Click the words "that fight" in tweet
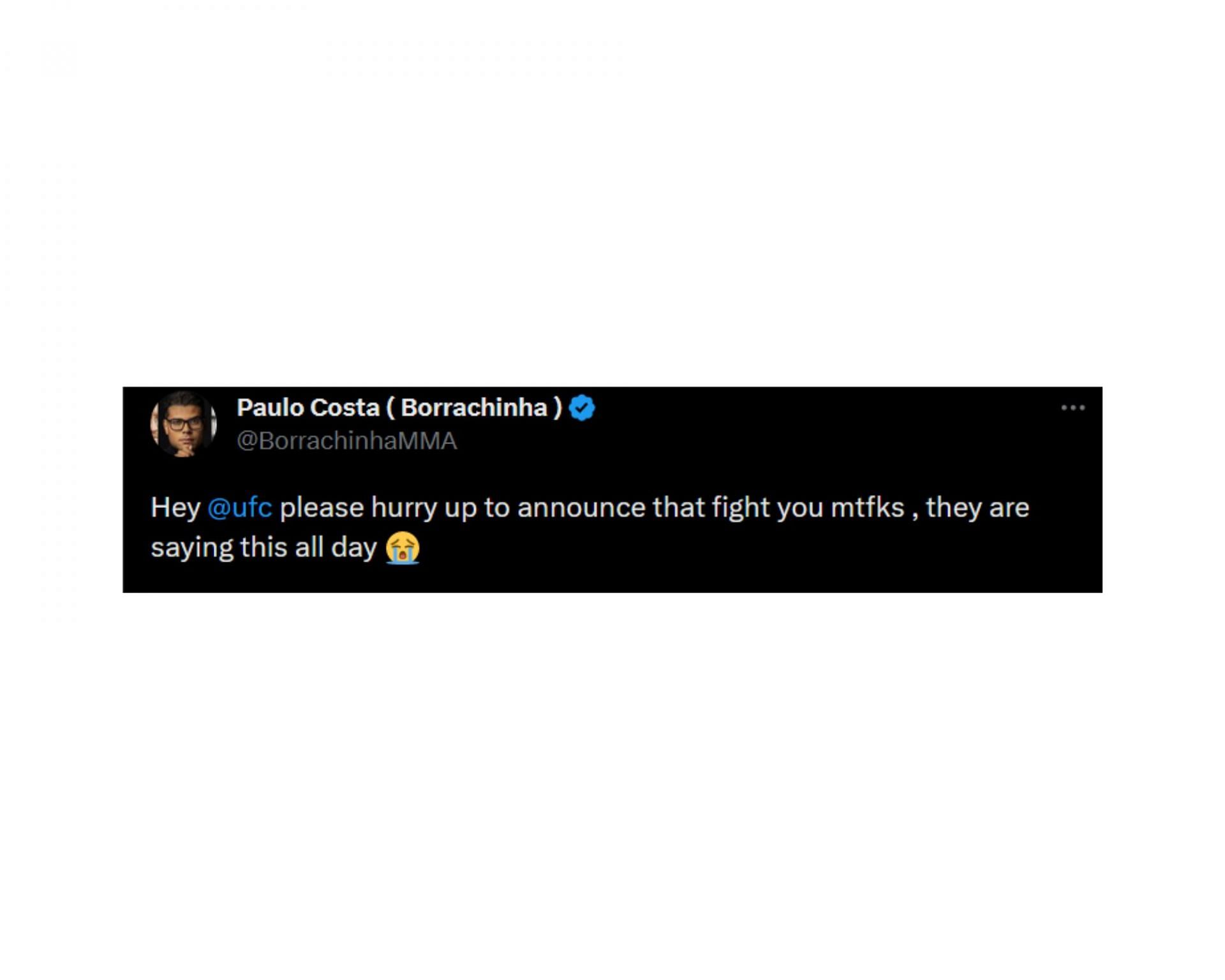 tap(711, 508)
